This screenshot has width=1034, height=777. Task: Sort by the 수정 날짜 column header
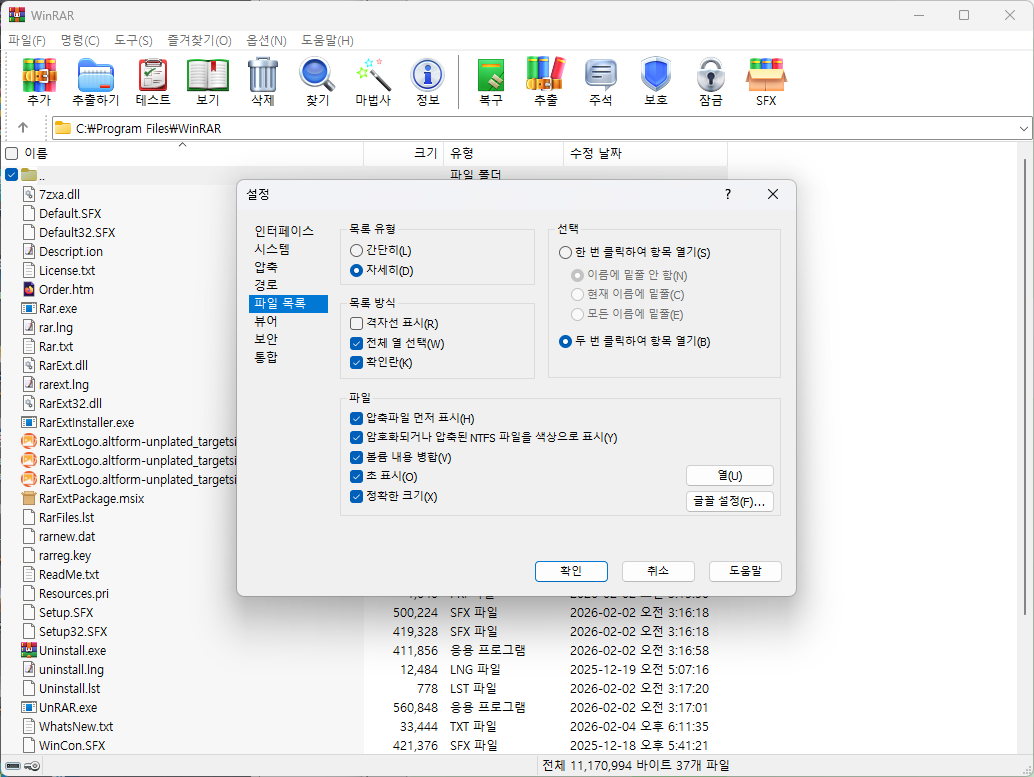point(645,153)
